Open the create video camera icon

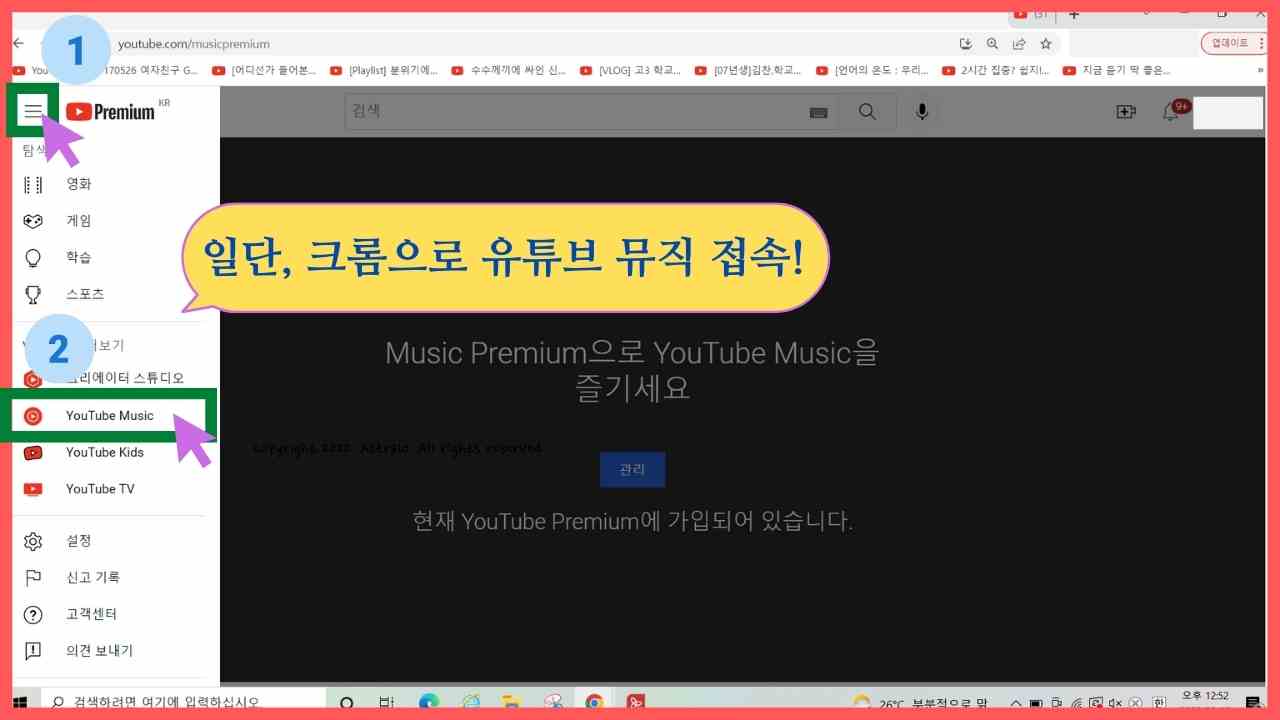(x=1126, y=112)
